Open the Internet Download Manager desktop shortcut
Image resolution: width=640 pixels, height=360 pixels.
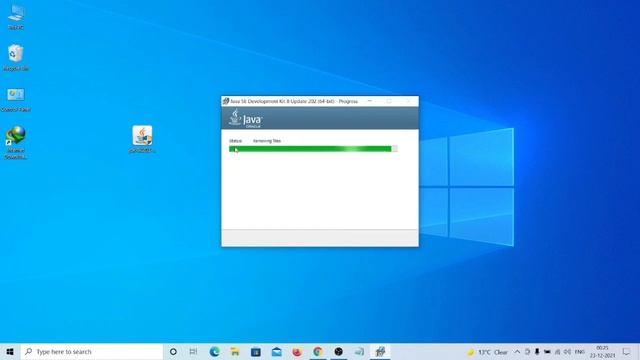(x=16, y=142)
